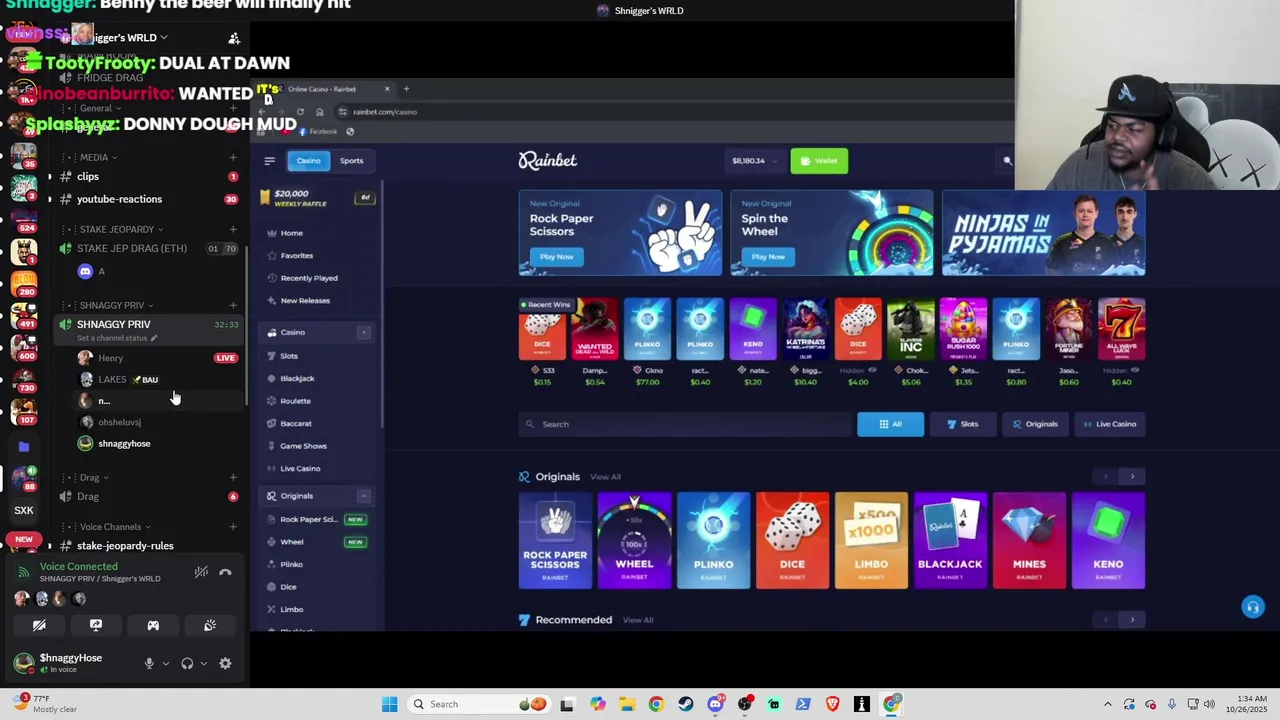Viewport: 1280px width, 720px height.
Task: Open the youtube-reactions Discord channel
Action: (119, 199)
